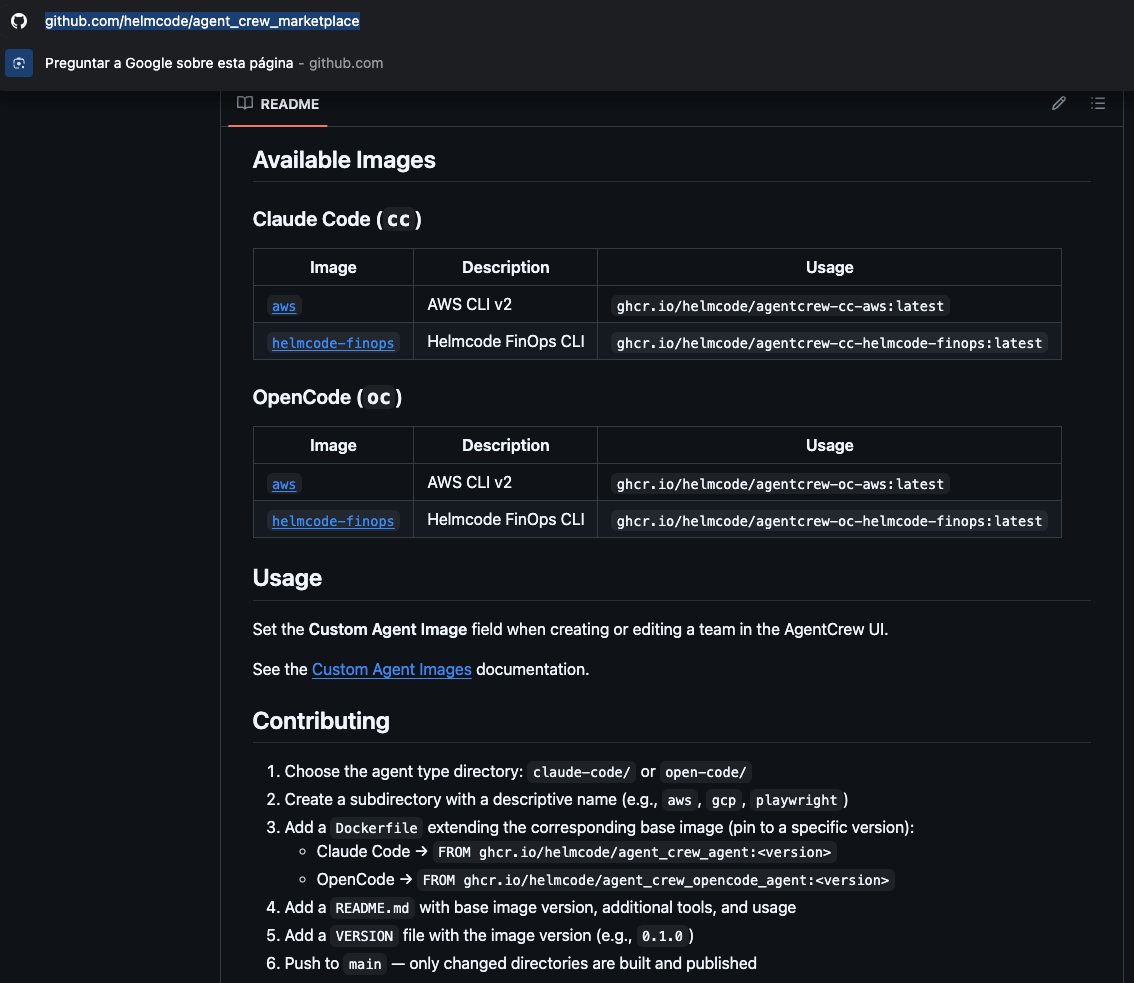The height and width of the screenshot is (983, 1134).
Task: Click the Usage column header in OpenCode table
Action: [830, 445]
